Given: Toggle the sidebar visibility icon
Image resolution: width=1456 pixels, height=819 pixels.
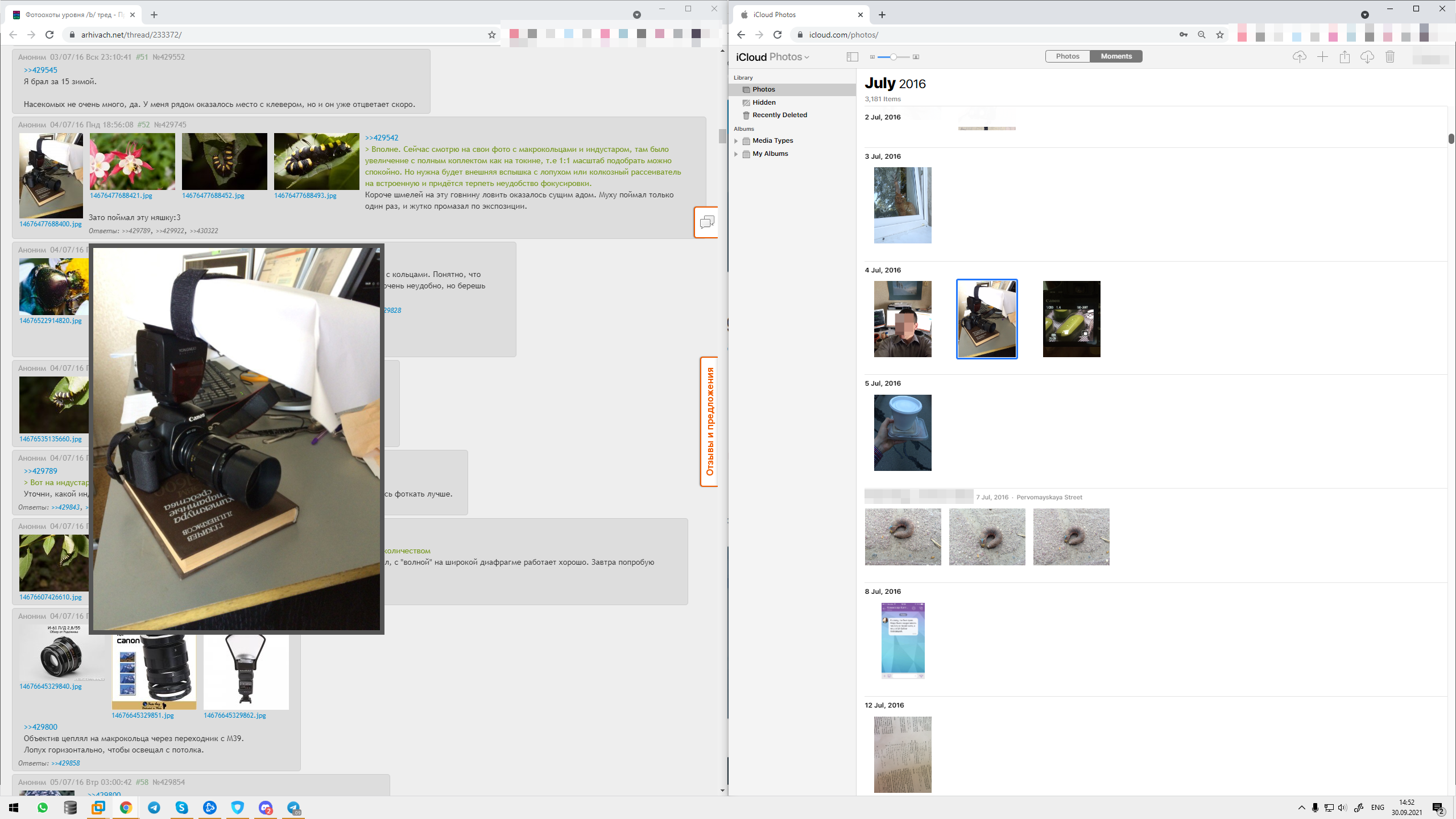Looking at the screenshot, I should 852,57.
